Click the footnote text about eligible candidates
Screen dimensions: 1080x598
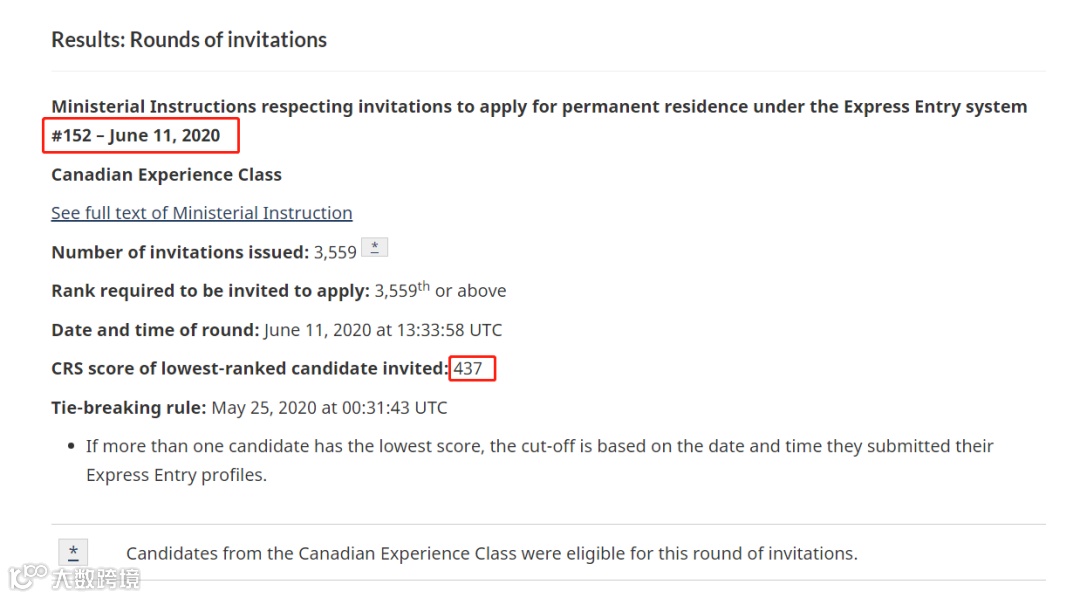click(x=491, y=553)
